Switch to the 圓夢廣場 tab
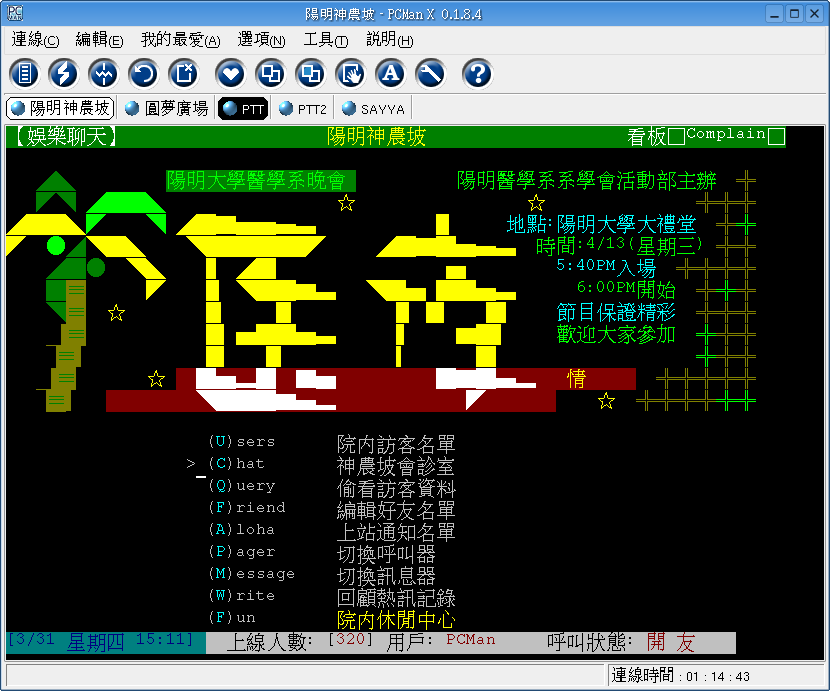The height and width of the screenshot is (691, 830). click(166, 108)
